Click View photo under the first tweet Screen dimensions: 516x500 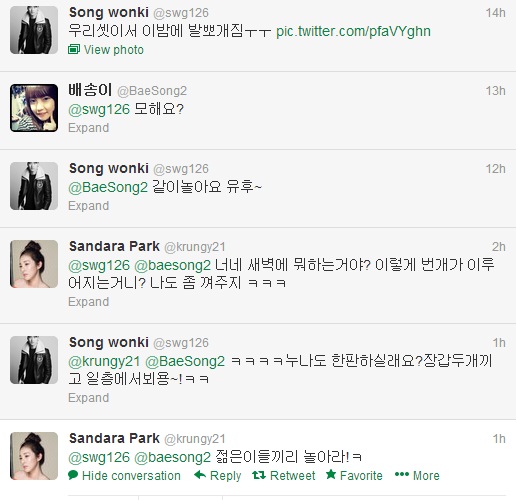[x=113, y=50]
